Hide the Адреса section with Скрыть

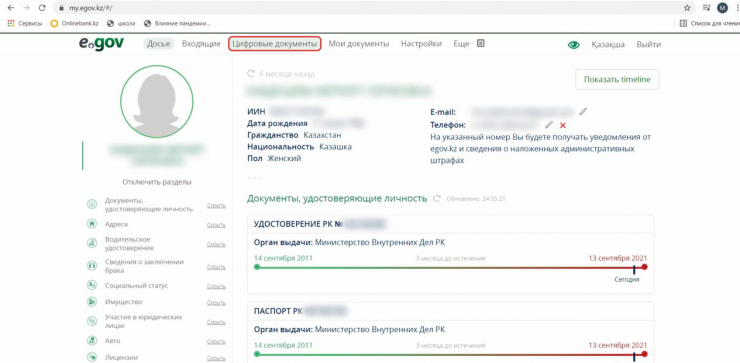point(216,225)
